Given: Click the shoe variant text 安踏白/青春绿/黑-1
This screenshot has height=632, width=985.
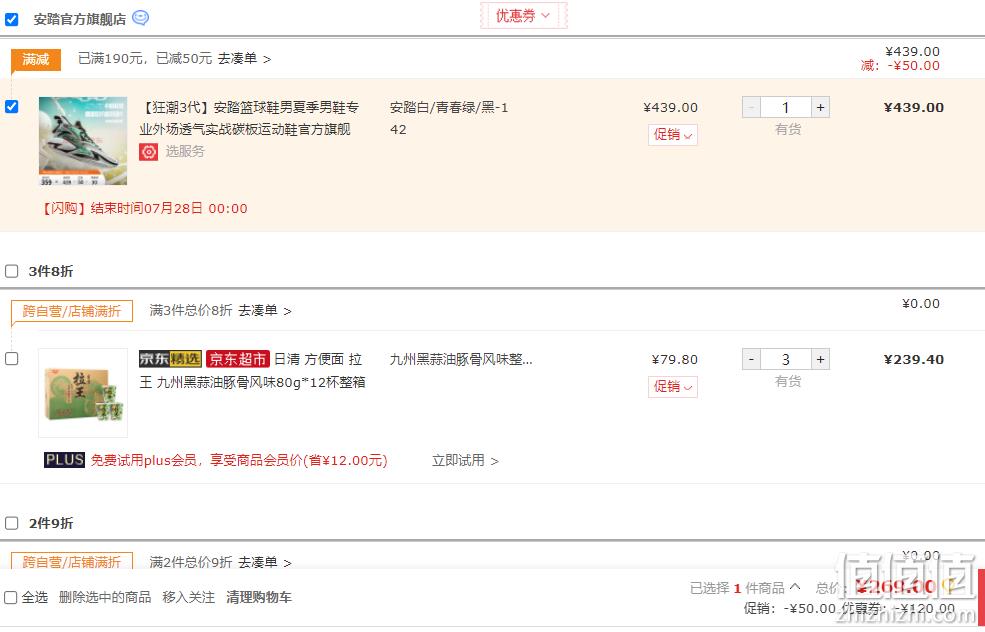Looking at the screenshot, I should [449, 107].
